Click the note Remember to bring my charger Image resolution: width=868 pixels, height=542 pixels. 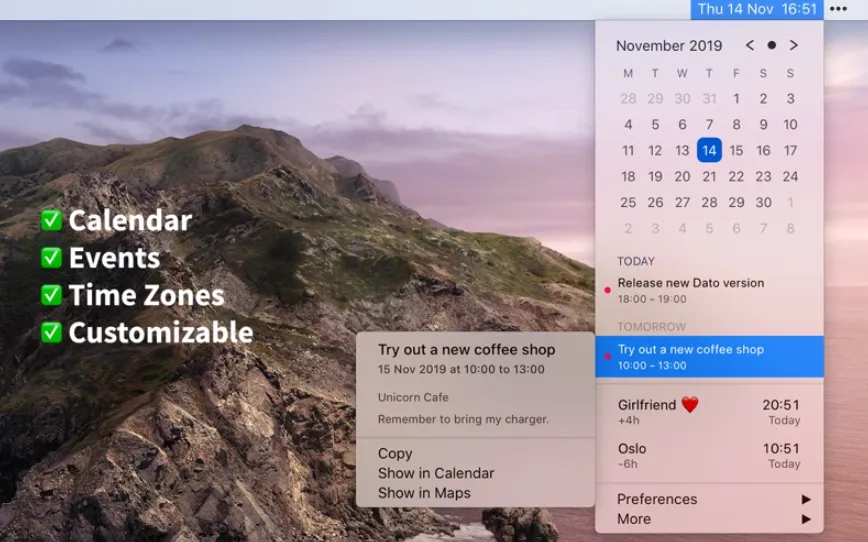point(463,419)
